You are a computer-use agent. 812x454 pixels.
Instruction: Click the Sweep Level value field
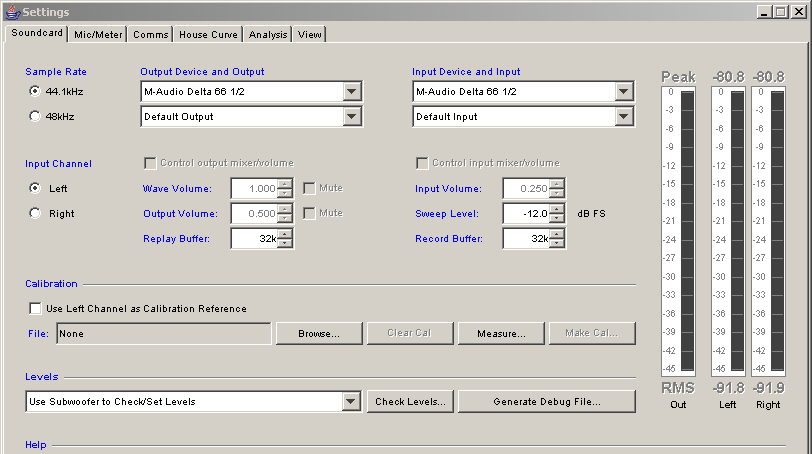[527, 214]
